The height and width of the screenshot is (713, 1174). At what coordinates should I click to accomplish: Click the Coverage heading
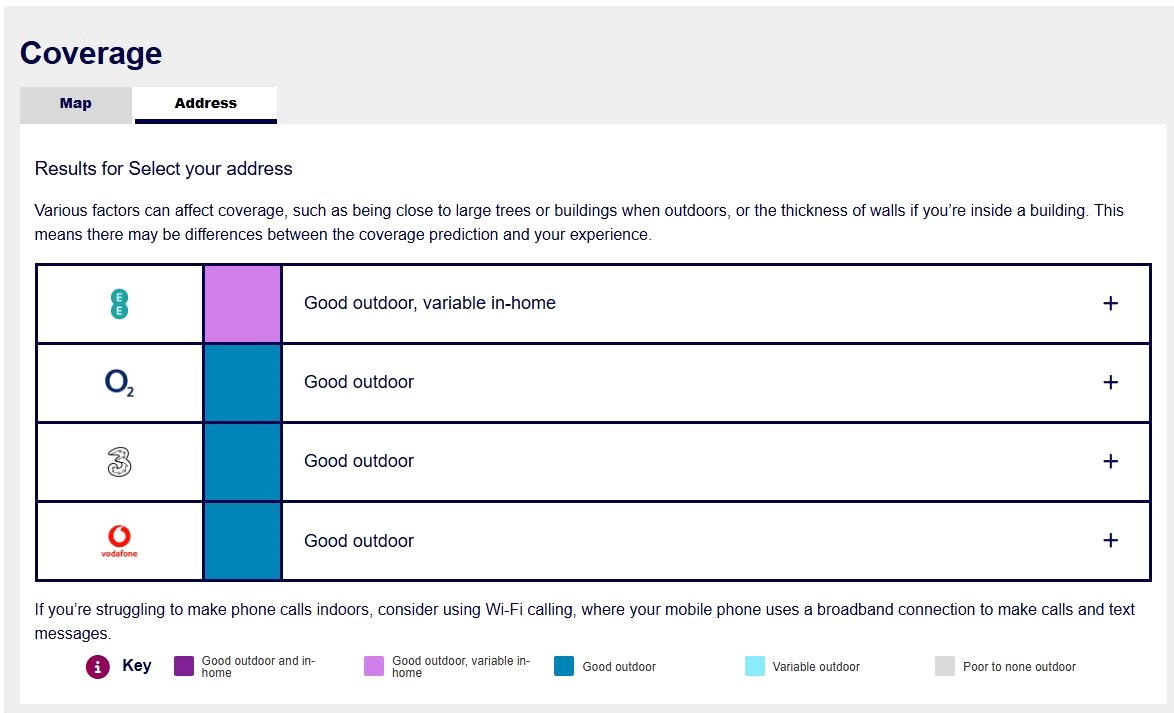pos(91,53)
